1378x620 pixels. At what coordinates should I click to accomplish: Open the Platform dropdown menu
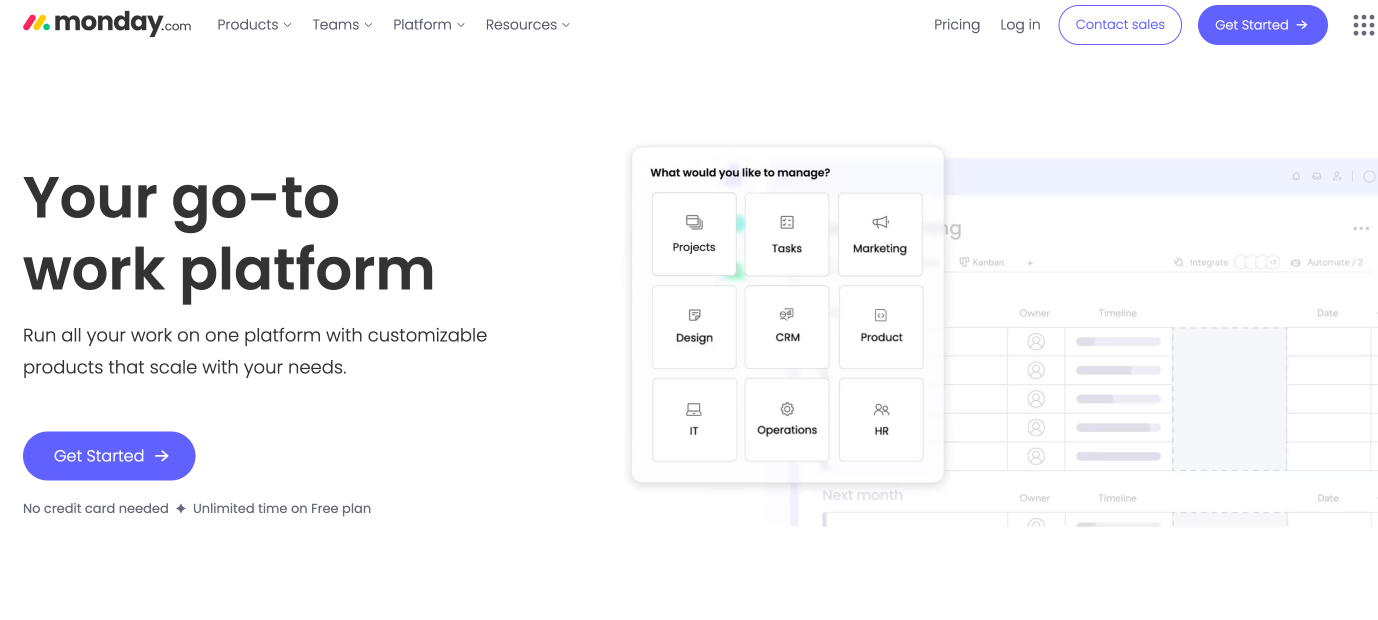[x=429, y=25]
